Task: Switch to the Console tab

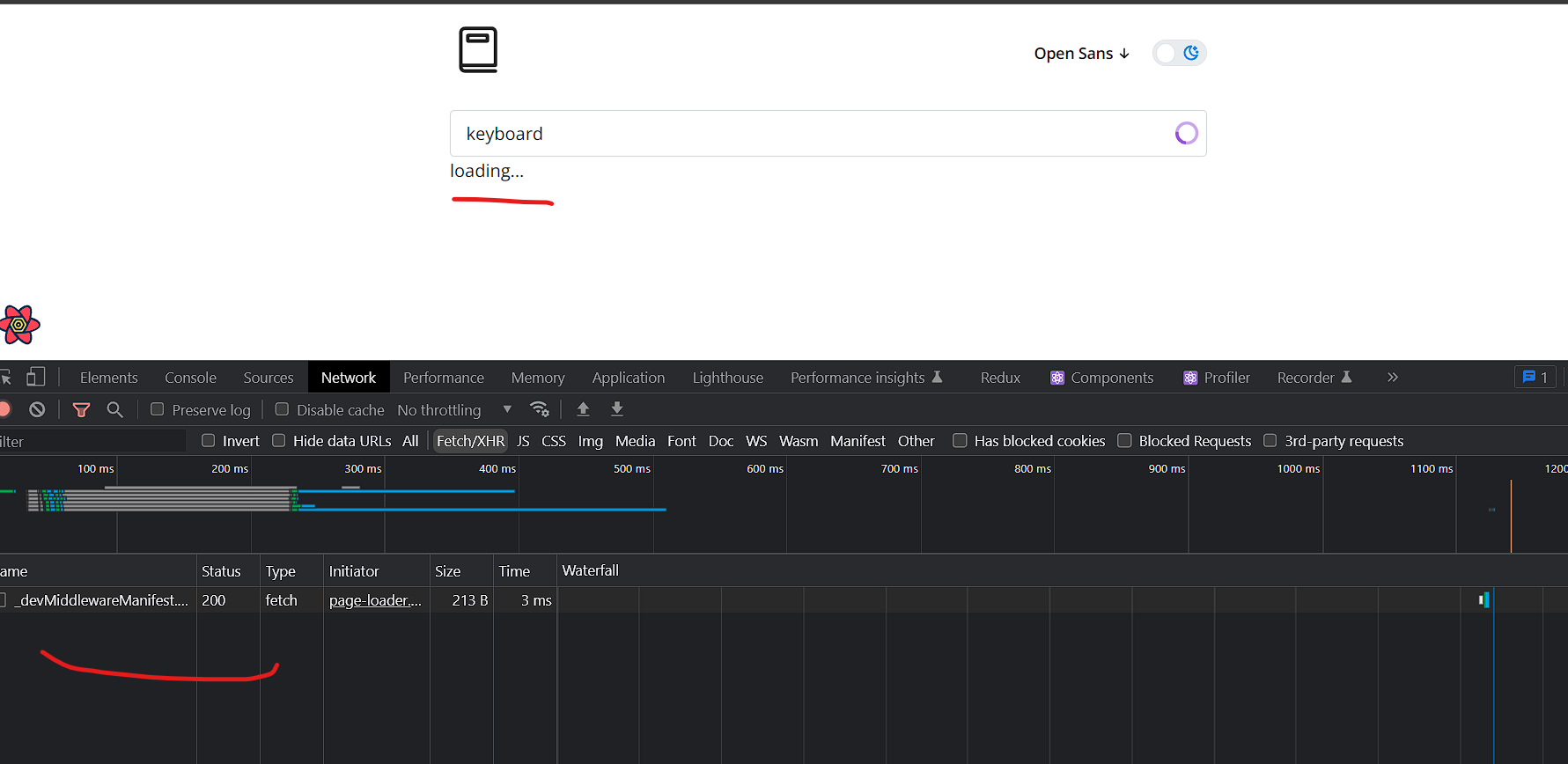Action: click(190, 378)
